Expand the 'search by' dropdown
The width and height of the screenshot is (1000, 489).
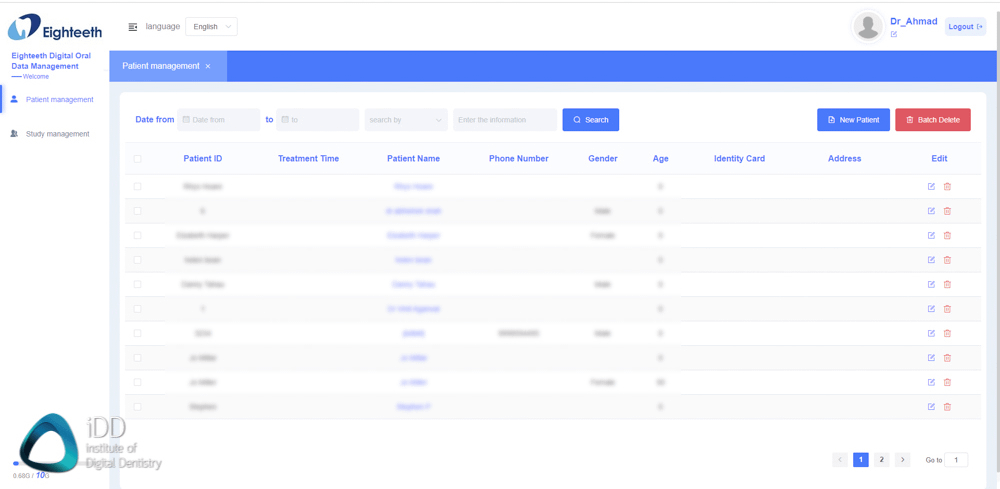tap(405, 120)
